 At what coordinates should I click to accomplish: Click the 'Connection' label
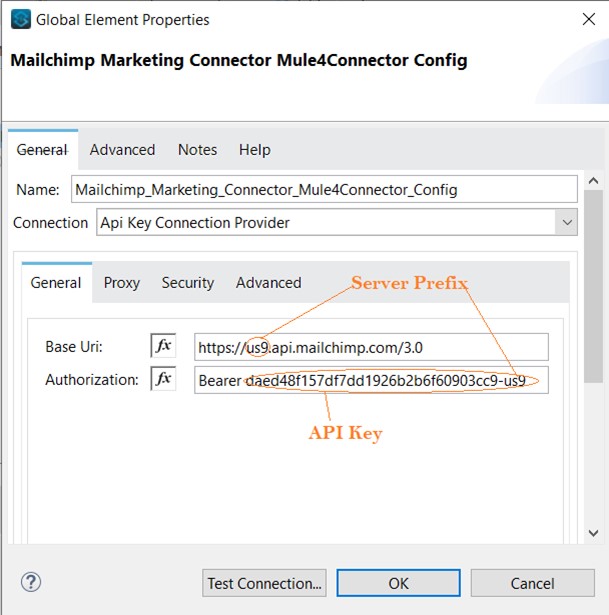pyautogui.click(x=50, y=223)
